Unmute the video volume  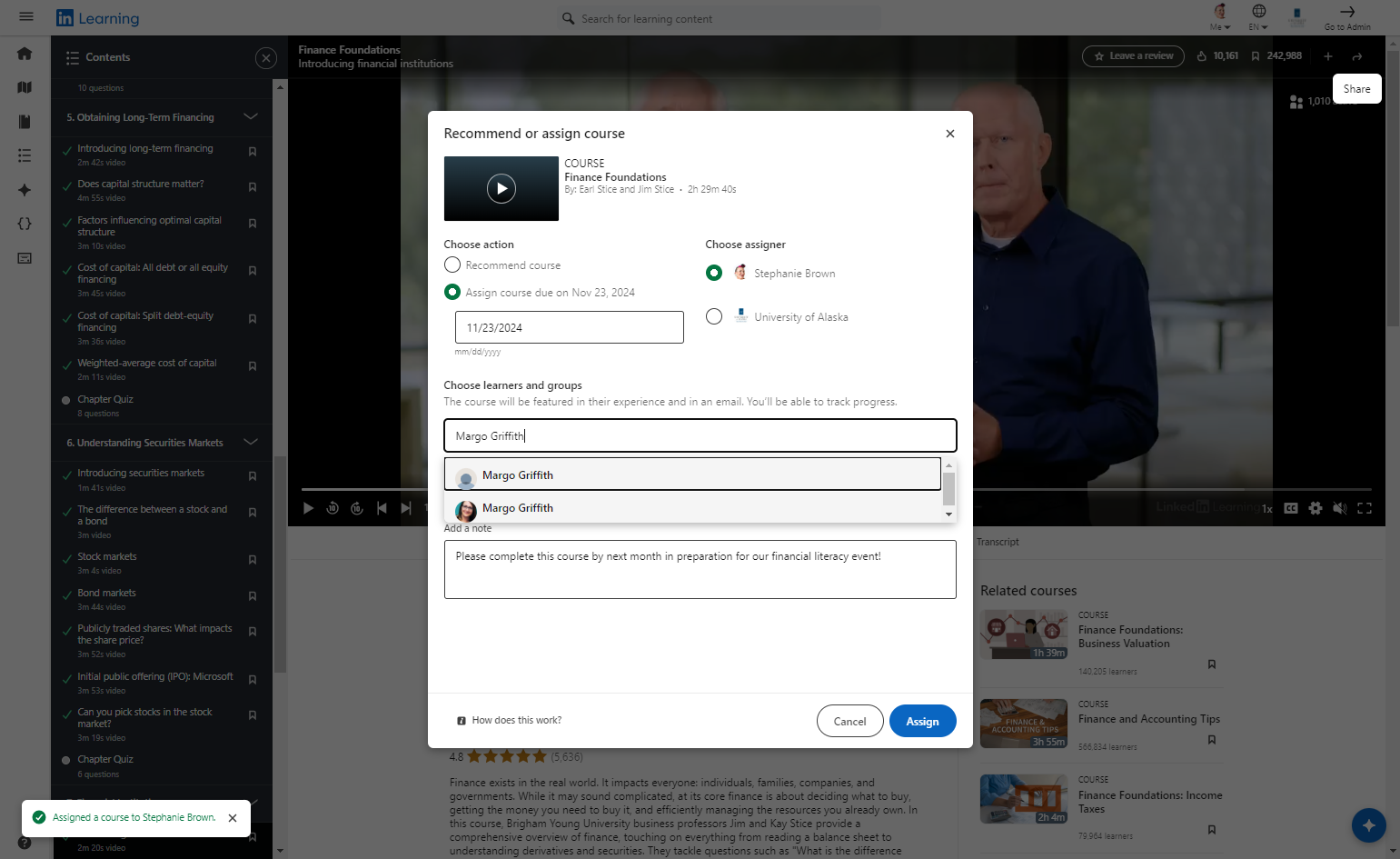[1339, 508]
